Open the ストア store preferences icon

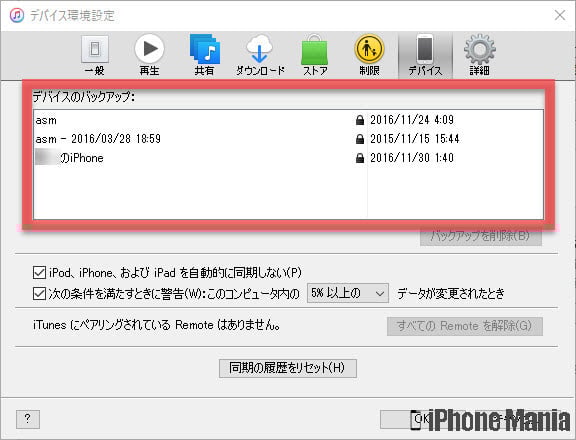(x=315, y=56)
